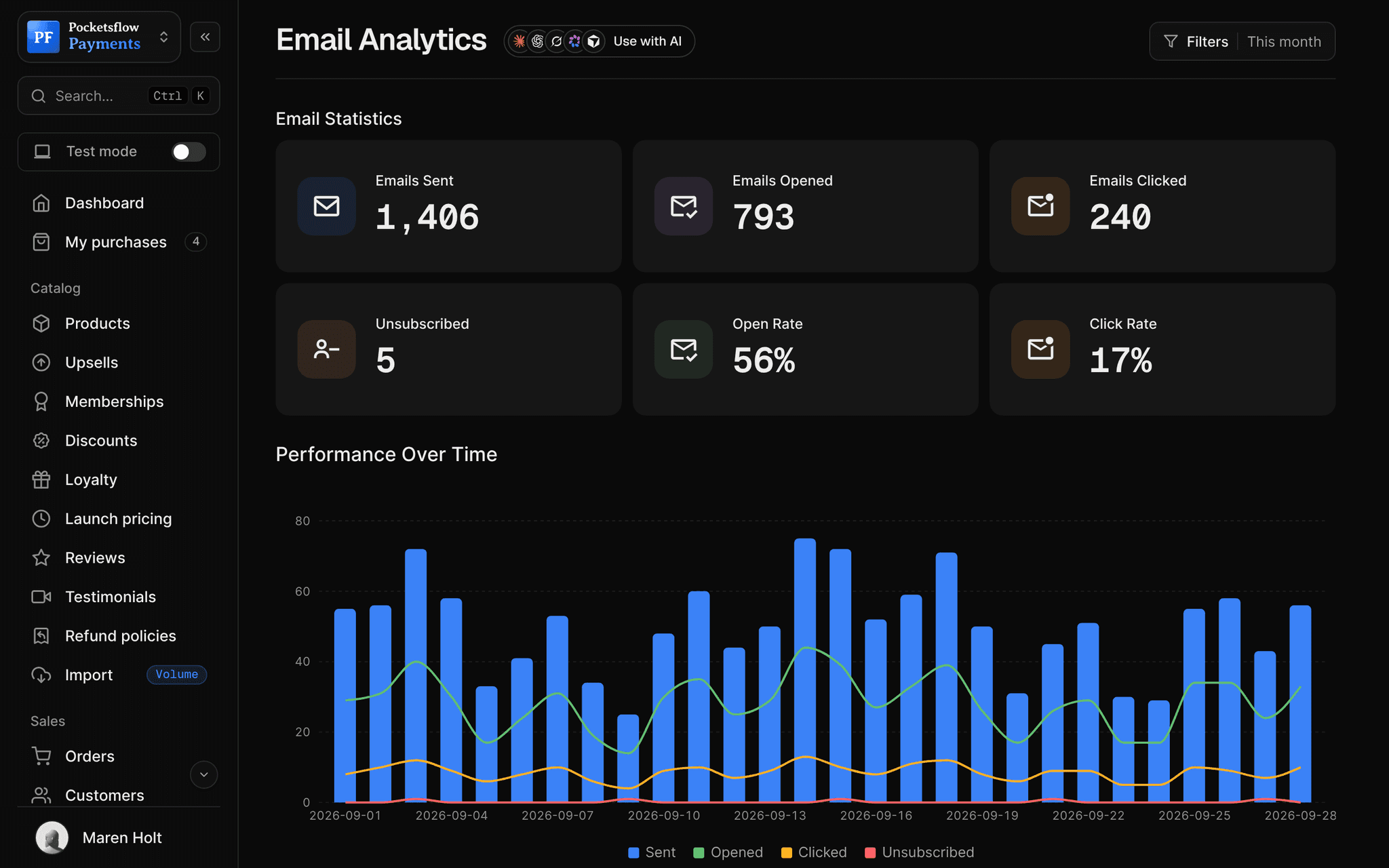Click the Refund policies receipt icon
The height and width of the screenshot is (868, 1389).
point(41,636)
